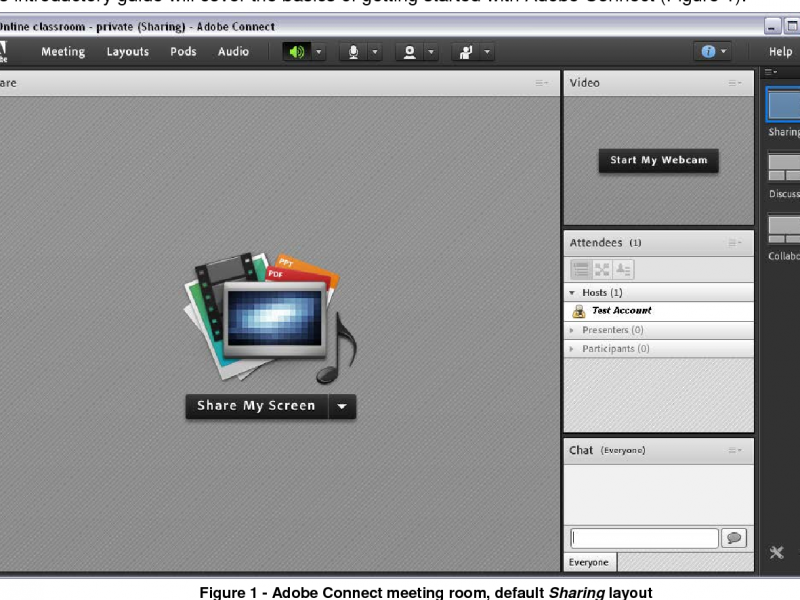The width and height of the screenshot is (800, 600).
Task: Open the Layouts menu
Action: click(x=128, y=52)
